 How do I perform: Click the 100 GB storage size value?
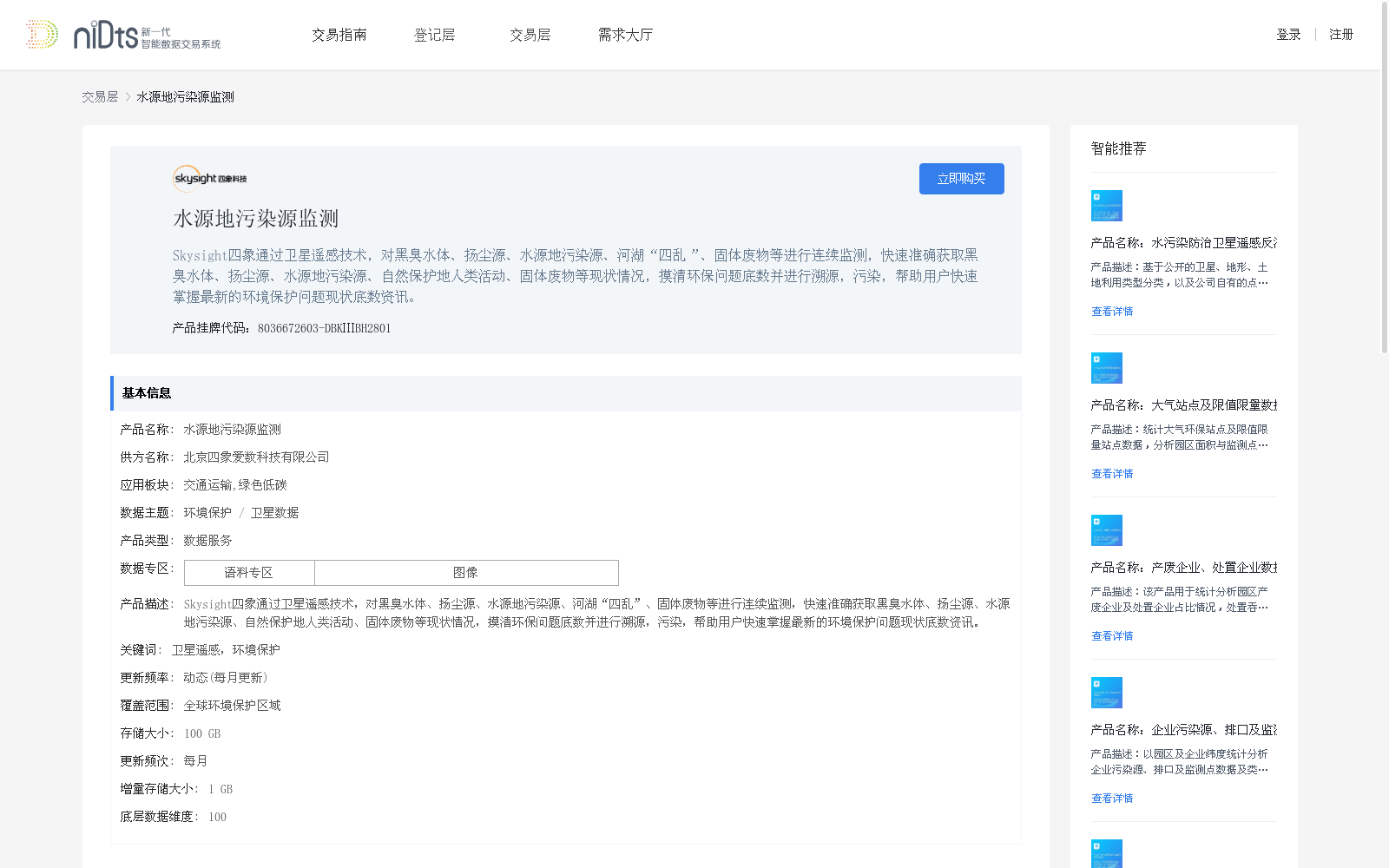click(202, 733)
